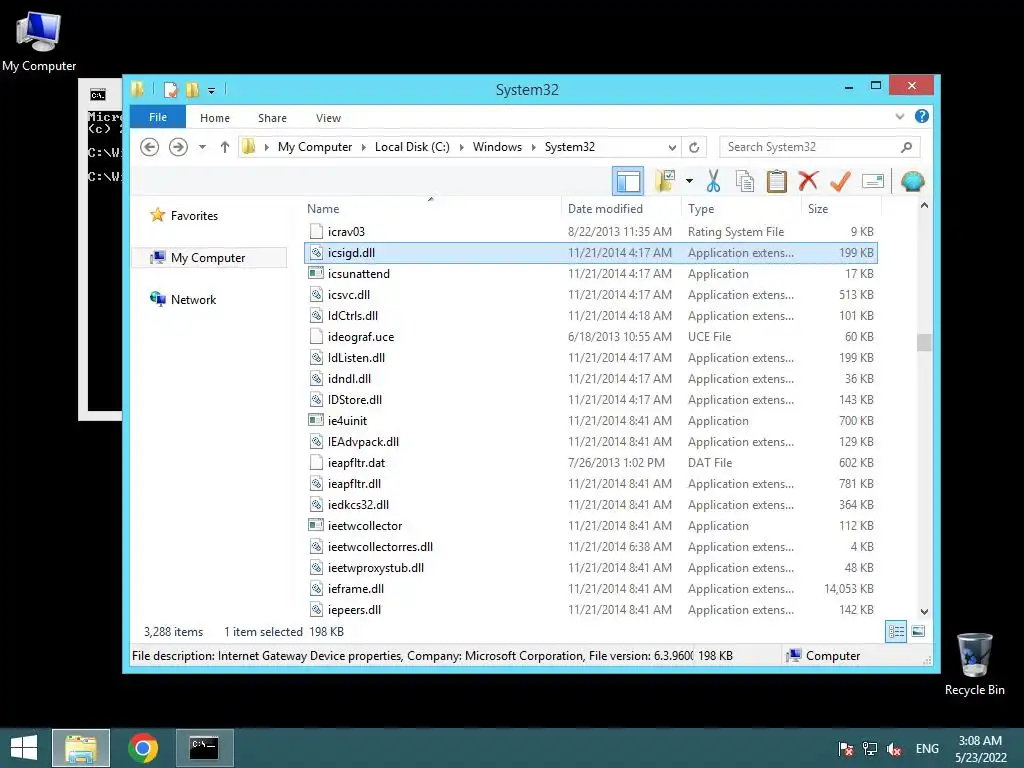Image resolution: width=1024 pixels, height=768 pixels.
Task: Select Network in the navigation pane
Action: click(193, 300)
